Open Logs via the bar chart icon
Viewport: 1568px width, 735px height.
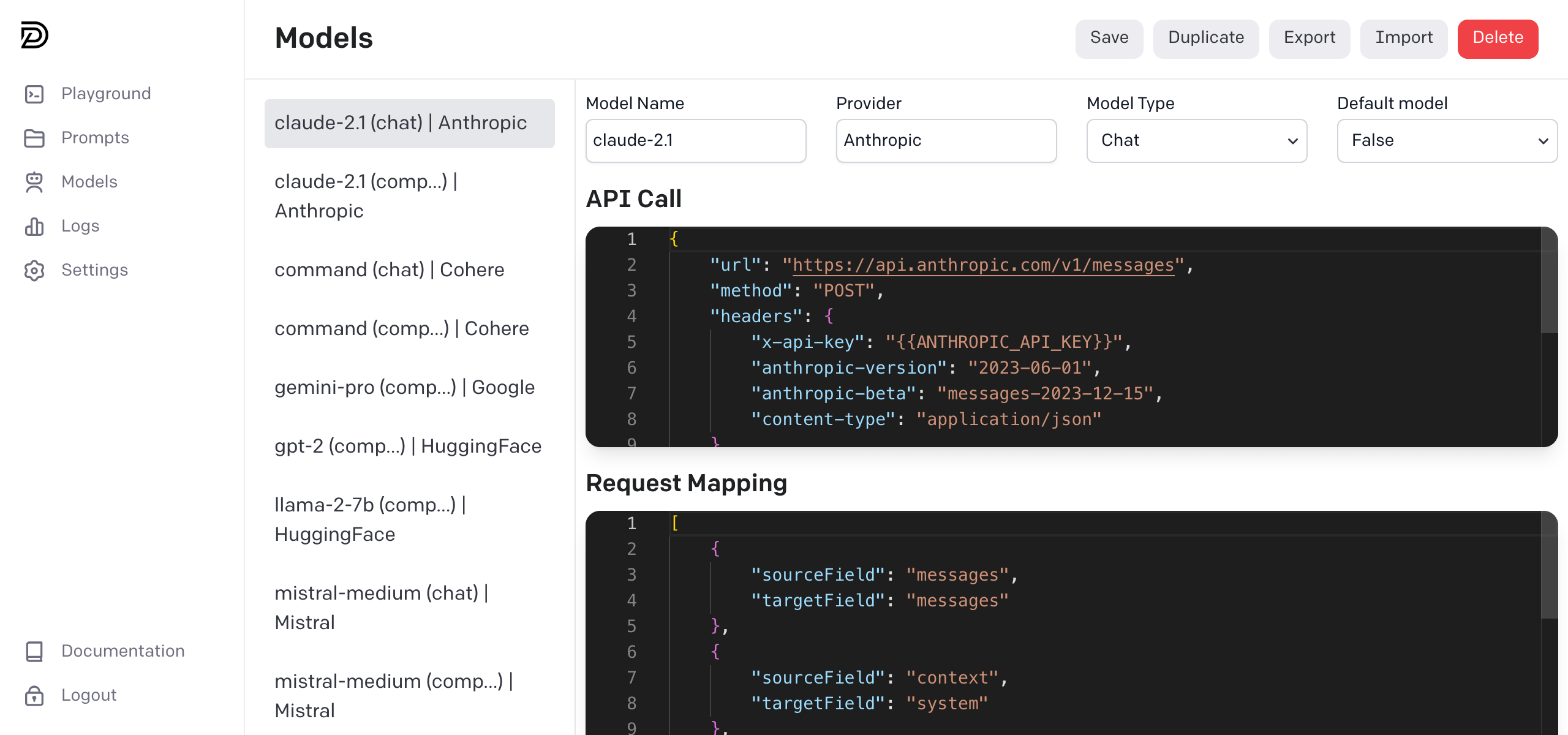tap(34, 226)
